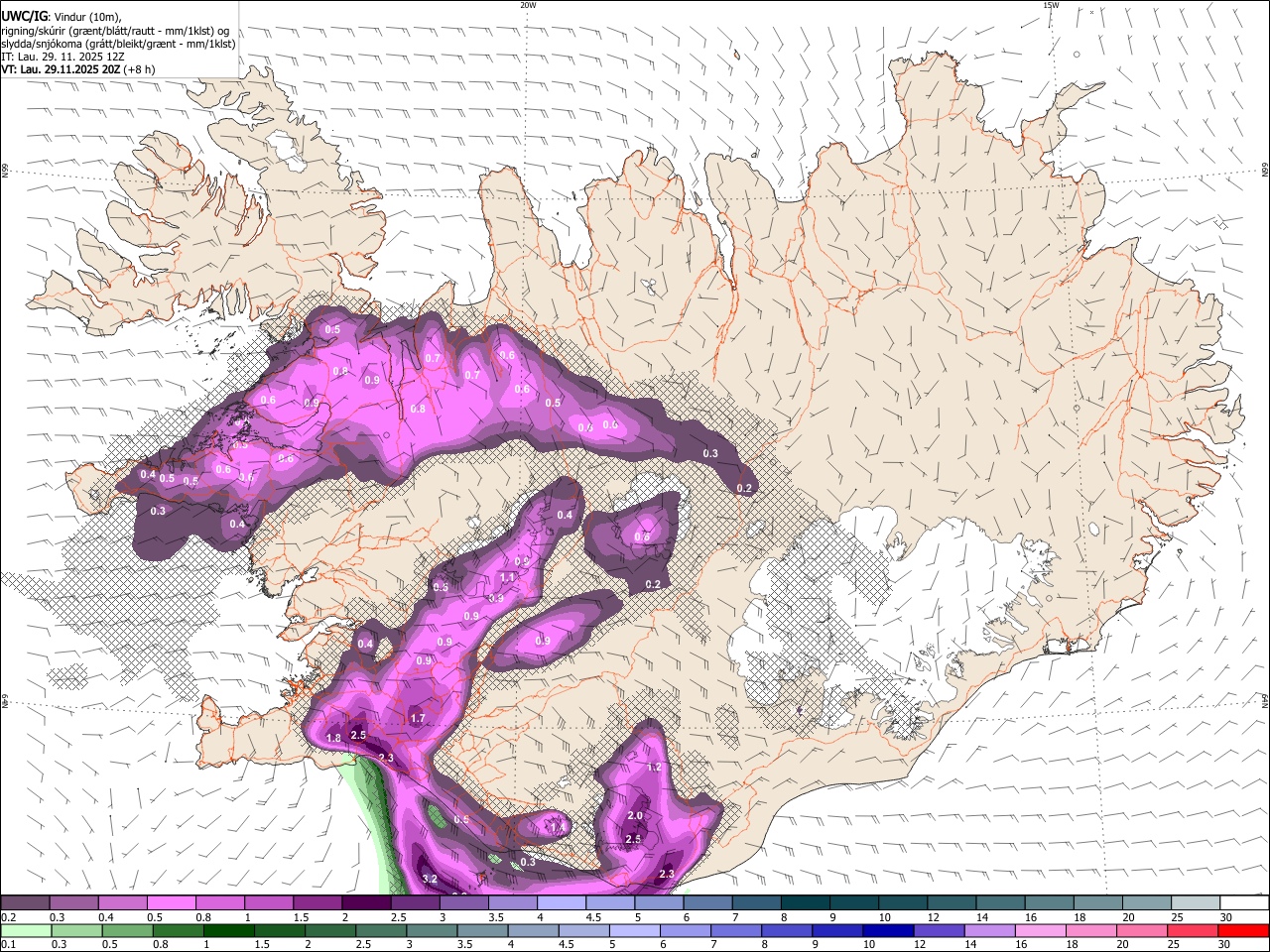This screenshot has width=1270, height=952.
Task: Click the upper legend swatch starting at 0.5
Action: [x=171, y=902]
